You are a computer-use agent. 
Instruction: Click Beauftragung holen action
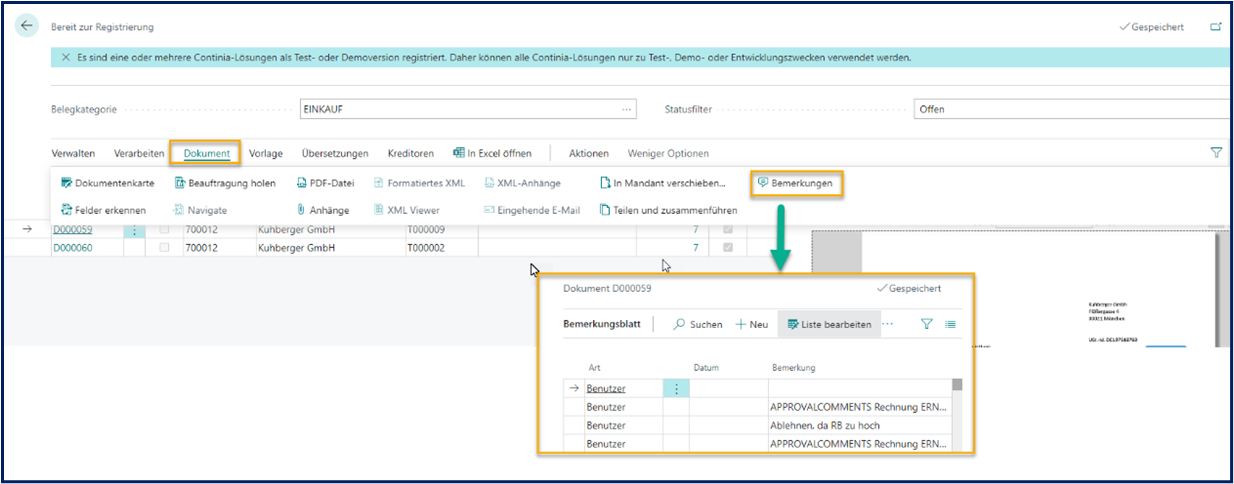225,183
